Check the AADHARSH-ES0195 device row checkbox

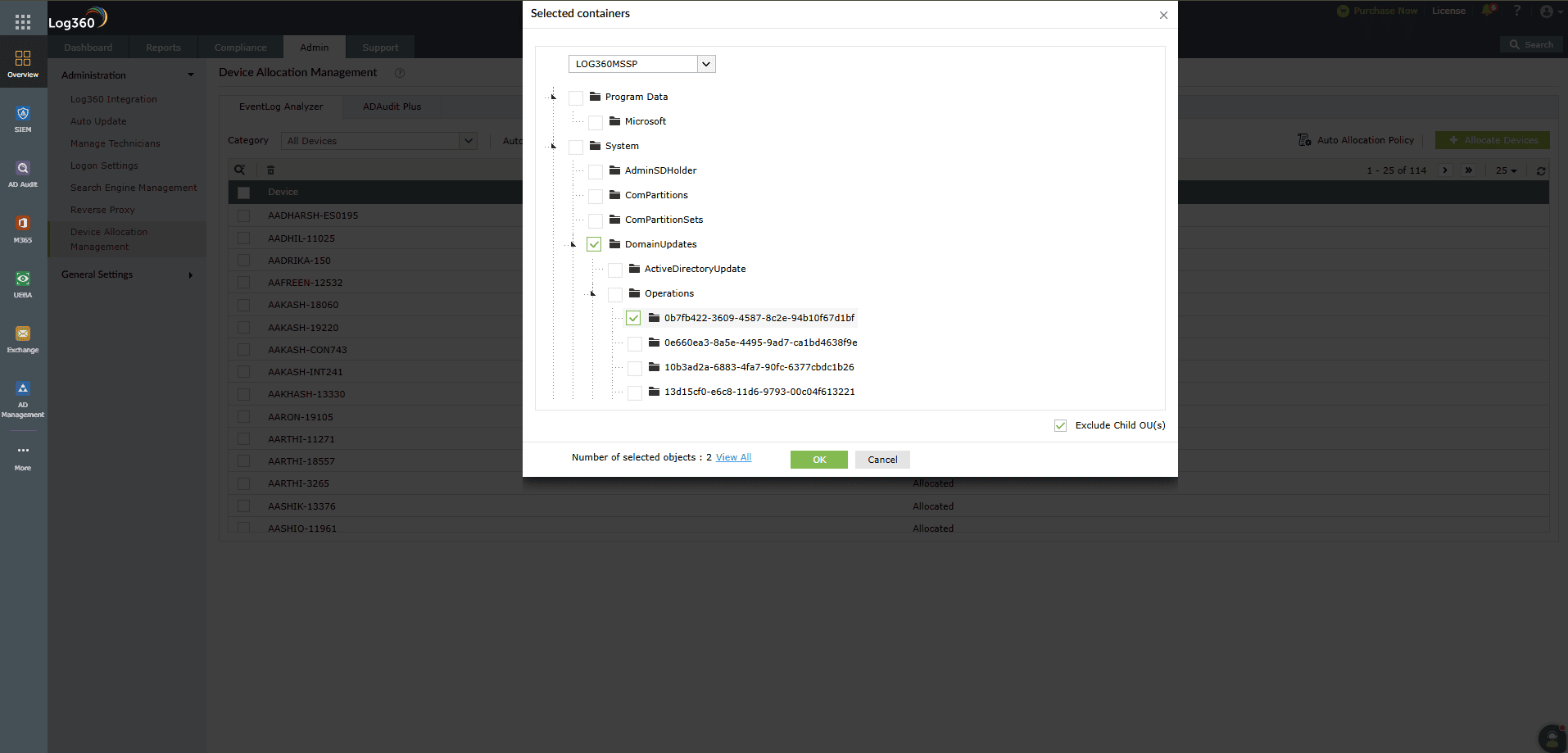click(243, 215)
